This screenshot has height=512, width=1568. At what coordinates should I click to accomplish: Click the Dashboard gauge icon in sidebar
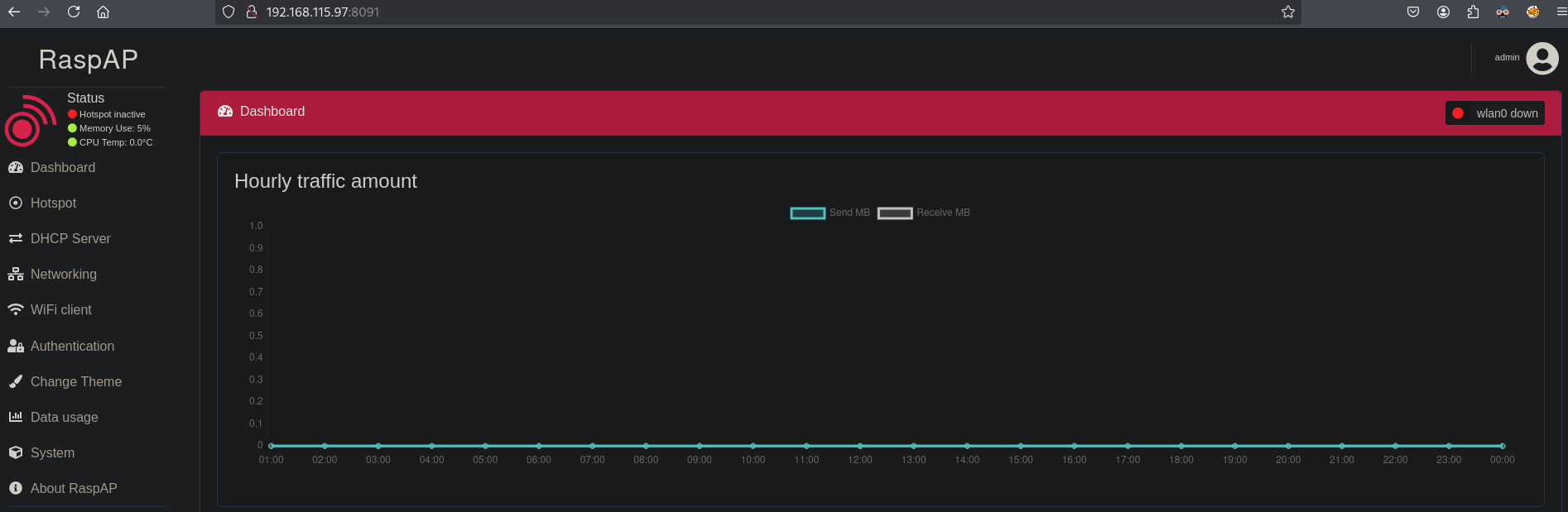click(16, 167)
